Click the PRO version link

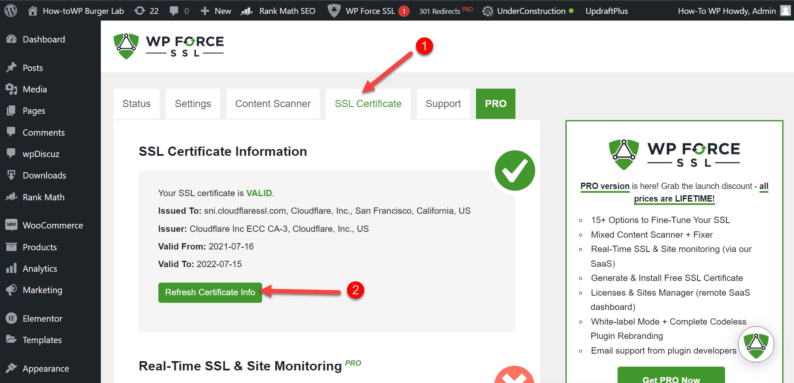[x=605, y=186]
